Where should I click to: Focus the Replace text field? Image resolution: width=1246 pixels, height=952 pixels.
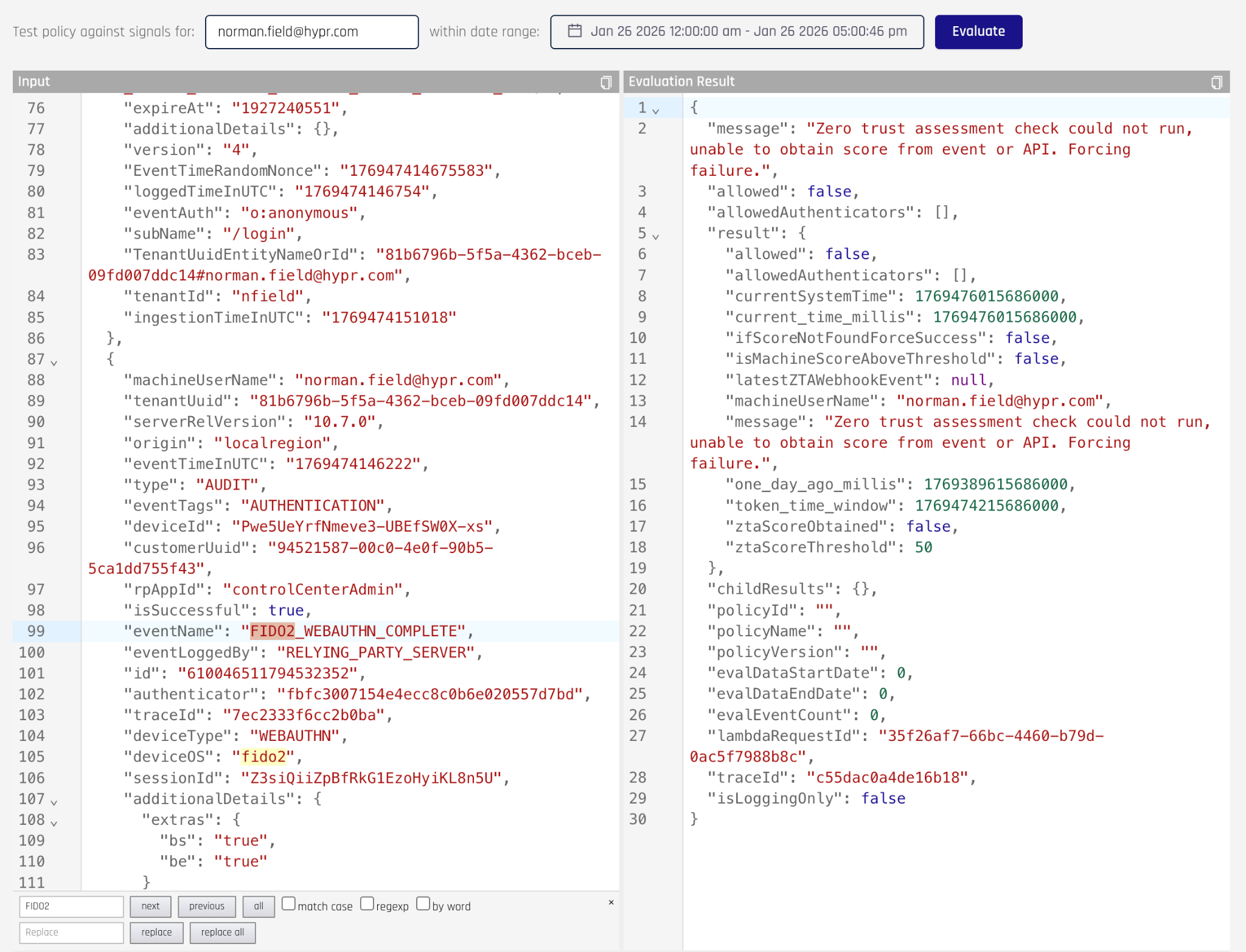pyautogui.click(x=71, y=933)
